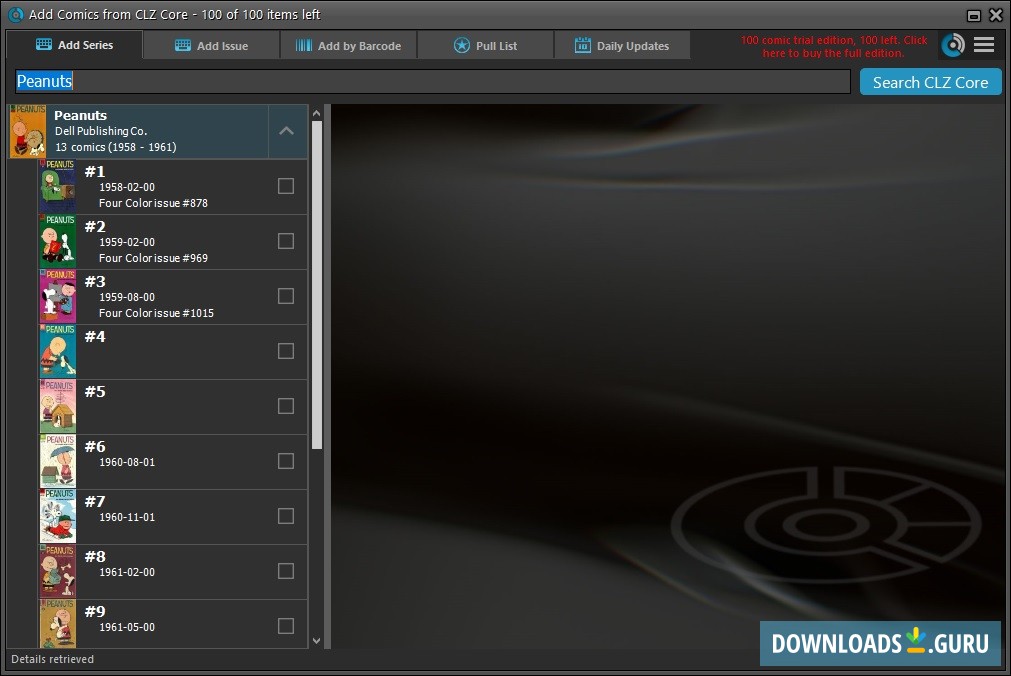Focus the Peanuts search input field
Screen dimensions: 1011x676
pyautogui.click(x=433, y=81)
